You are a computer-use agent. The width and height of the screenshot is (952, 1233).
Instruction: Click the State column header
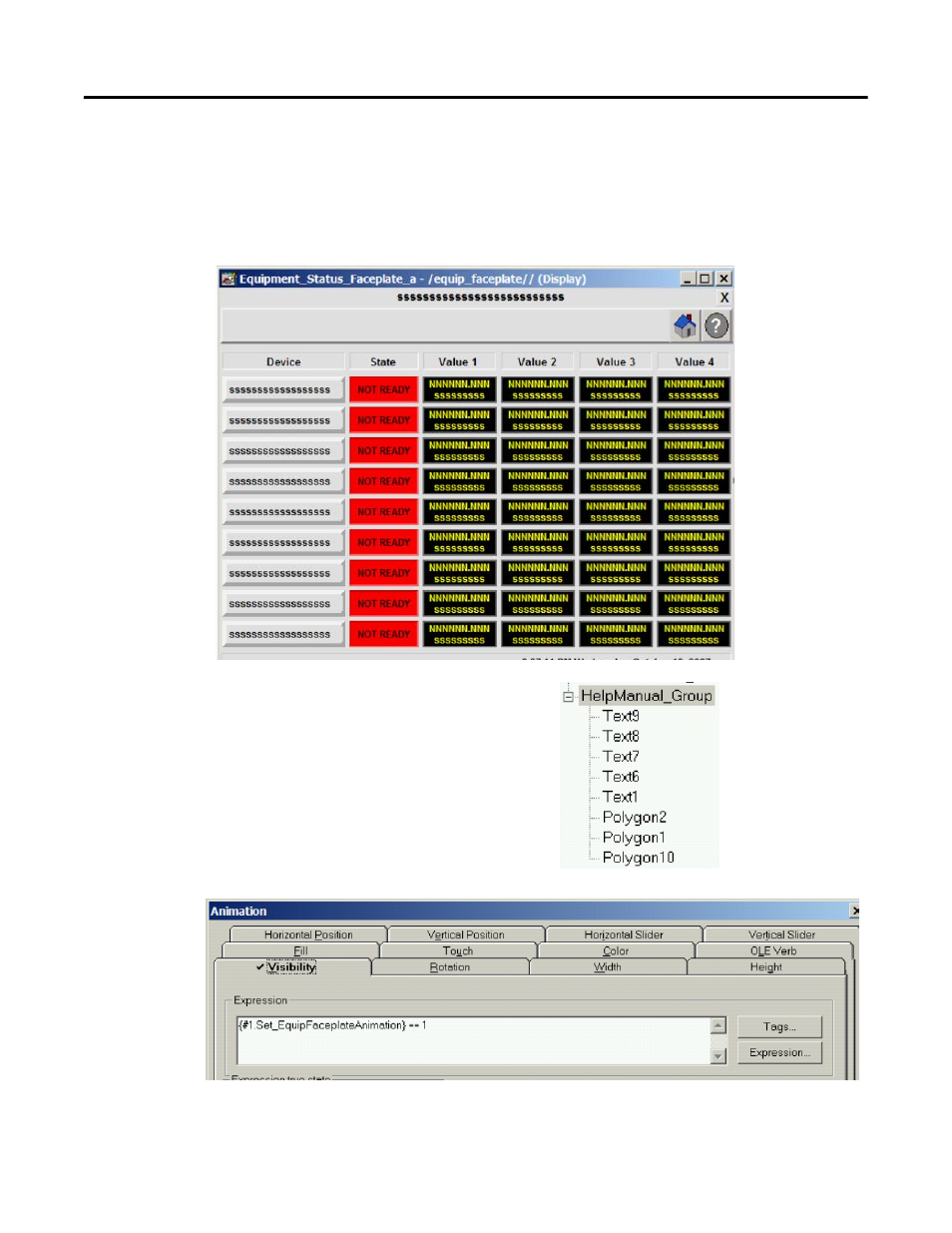pyautogui.click(x=383, y=361)
